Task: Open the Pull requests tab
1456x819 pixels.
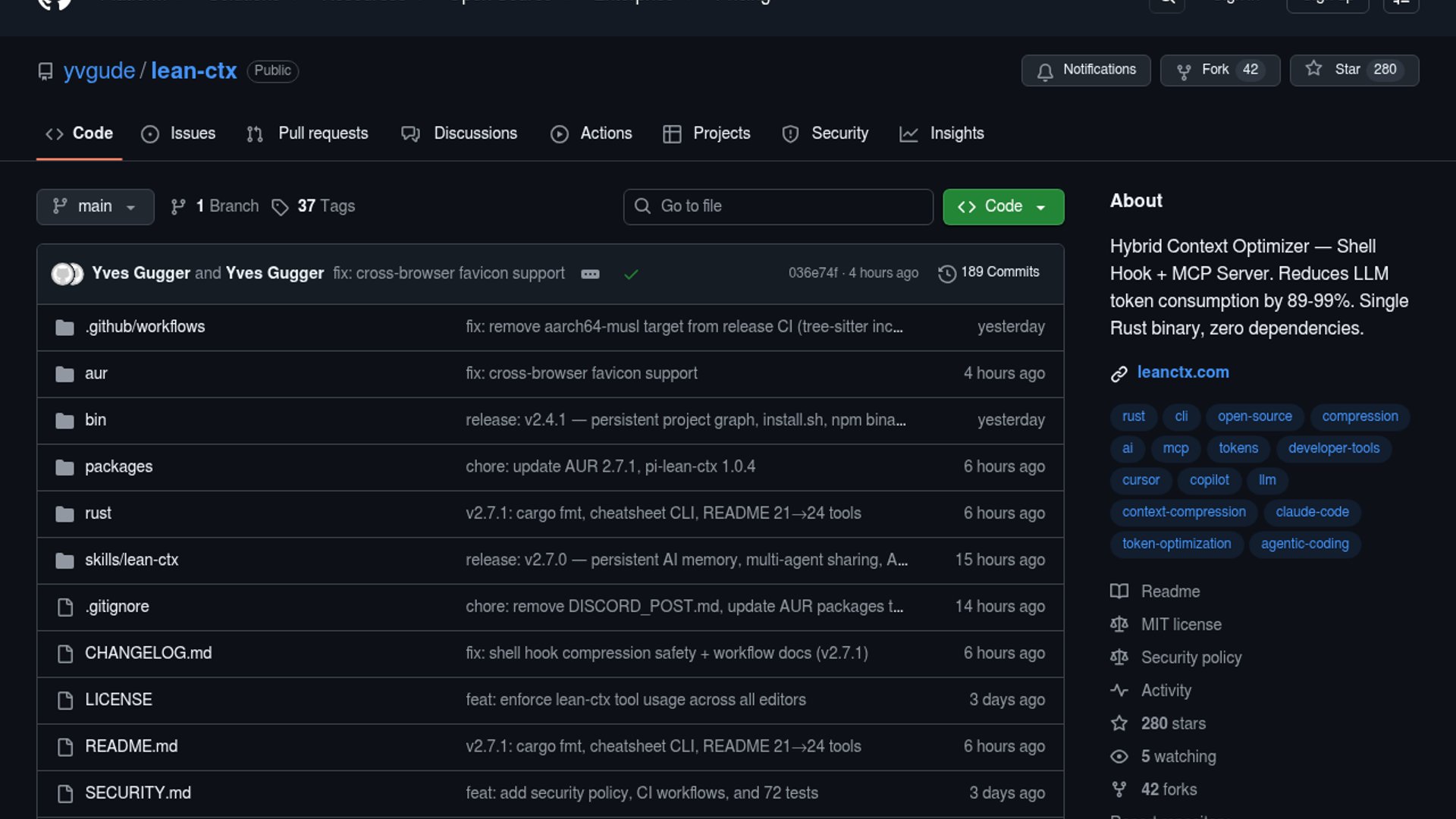Action: (307, 133)
